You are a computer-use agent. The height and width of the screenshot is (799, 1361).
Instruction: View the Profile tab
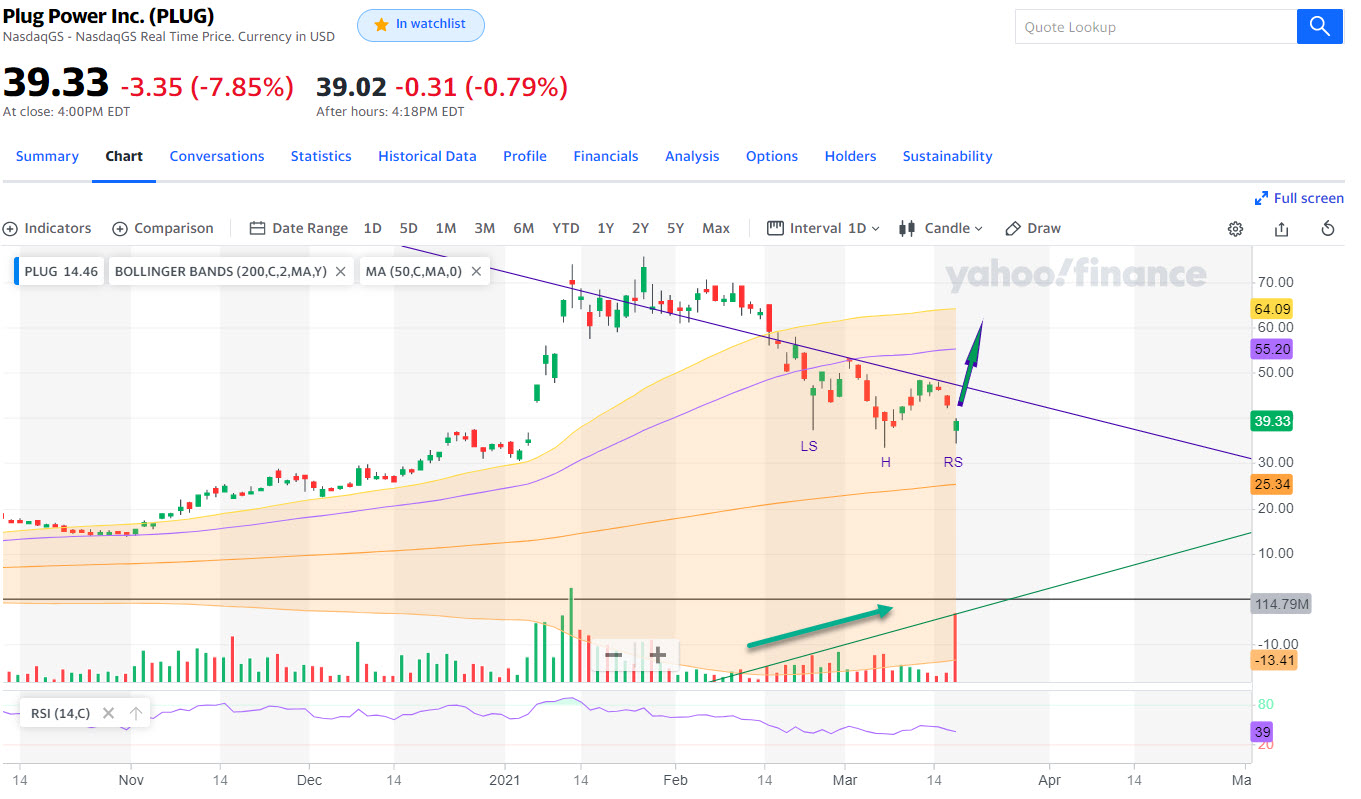(x=525, y=156)
